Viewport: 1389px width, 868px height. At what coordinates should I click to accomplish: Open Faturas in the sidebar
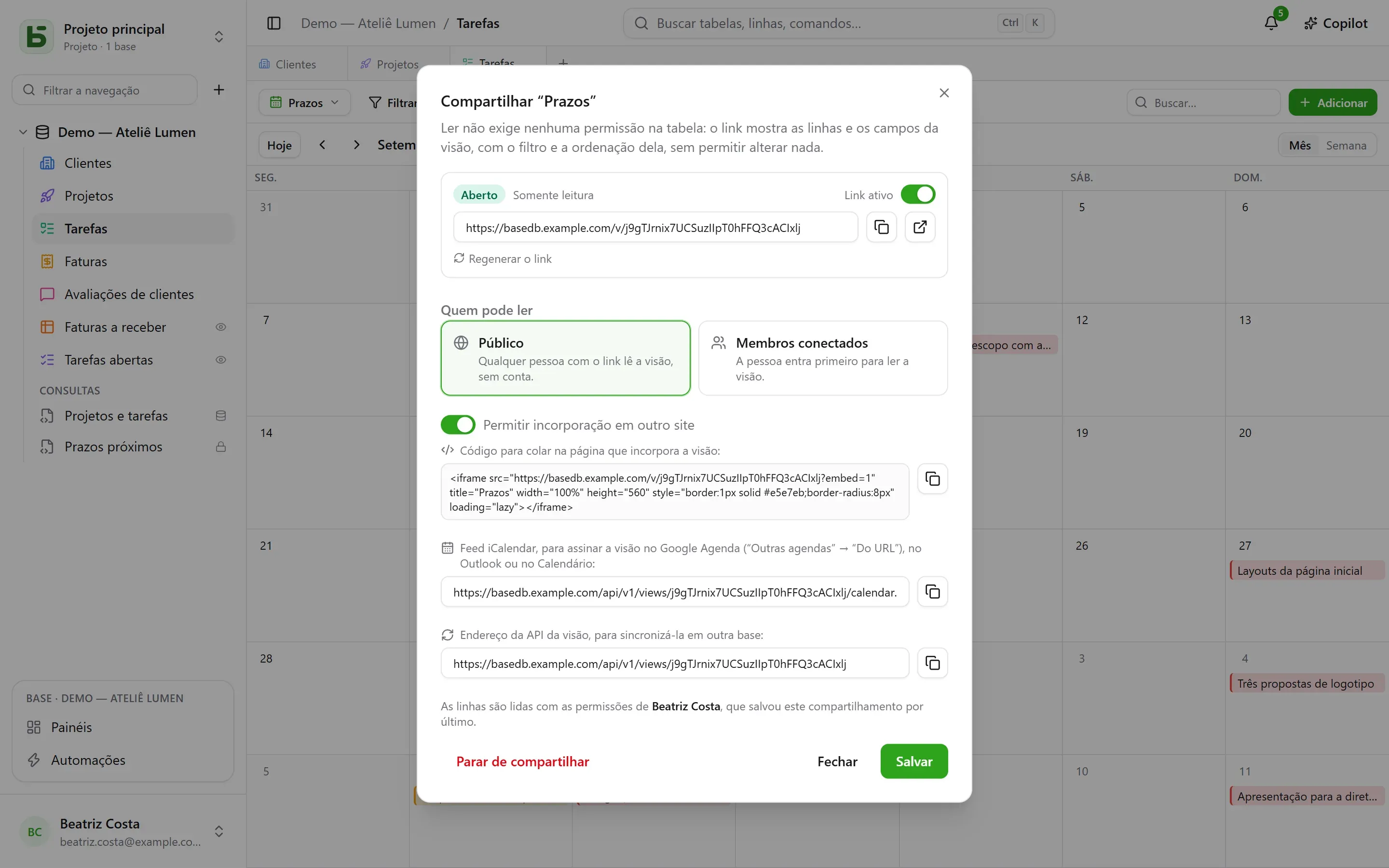[133, 261]
